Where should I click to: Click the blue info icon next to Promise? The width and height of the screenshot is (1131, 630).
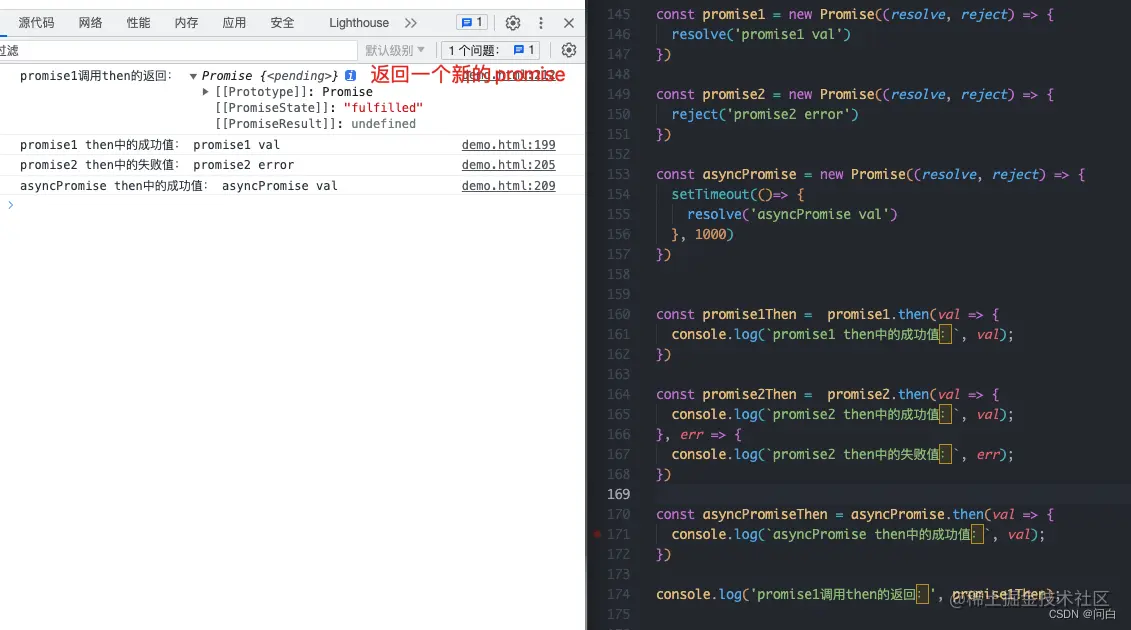click(x=351, y=75)
